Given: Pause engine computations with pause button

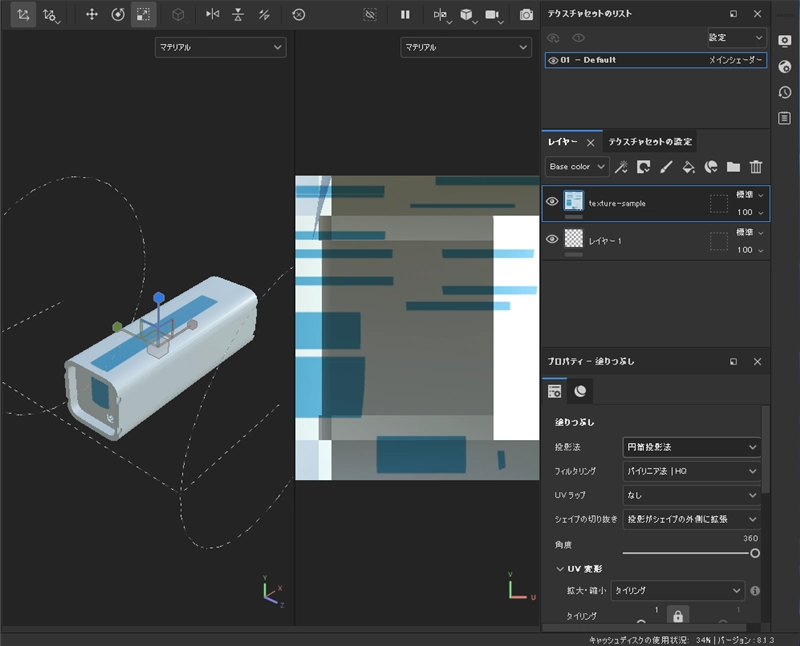Looking at the screenshot, I should 405,14.
